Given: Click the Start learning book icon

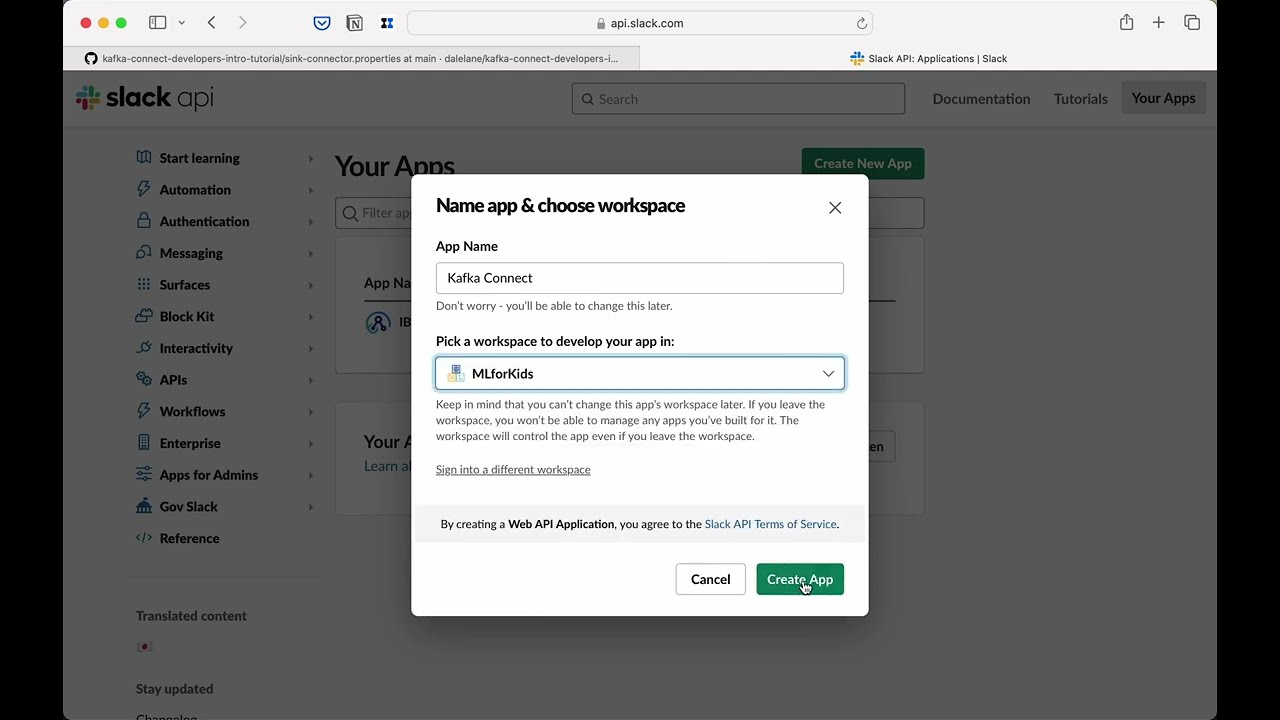Looking at the screenshot, I should [144, 157].
